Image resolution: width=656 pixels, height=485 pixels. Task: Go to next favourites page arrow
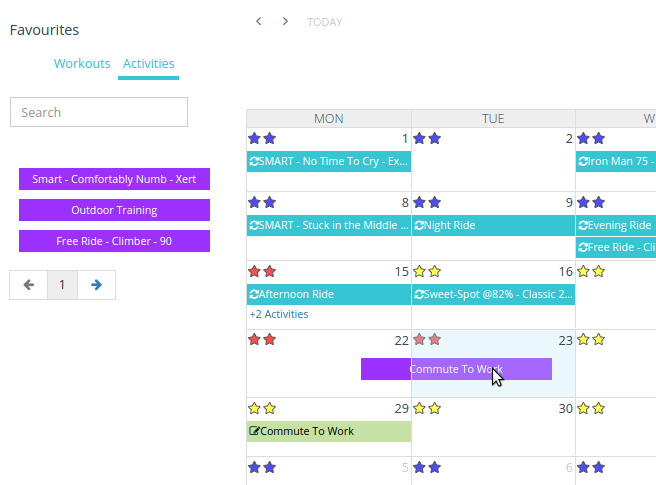tap(96, 285)
